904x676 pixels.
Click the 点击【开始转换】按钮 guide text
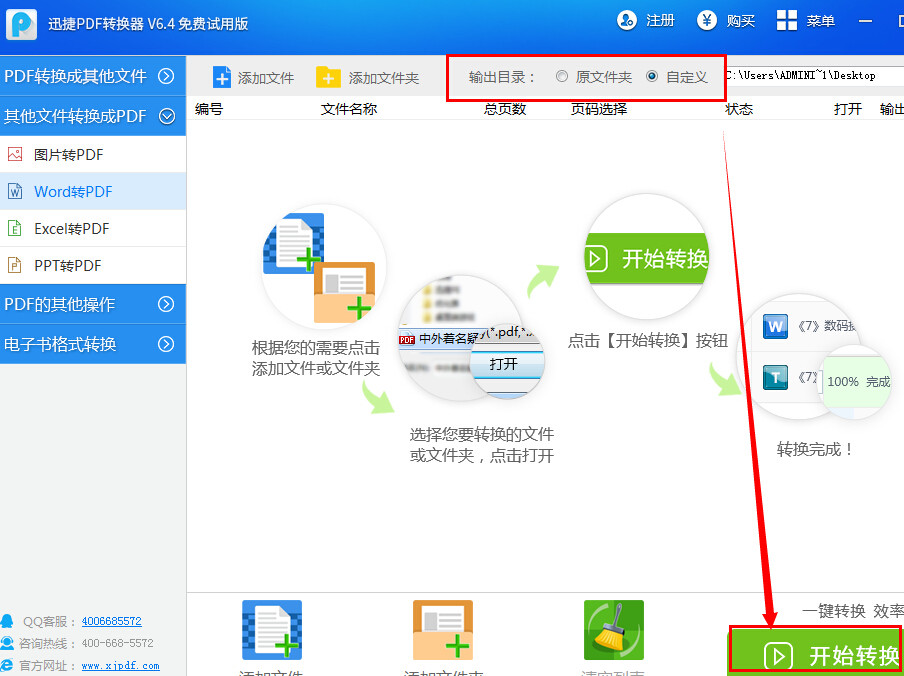(647, 341)
